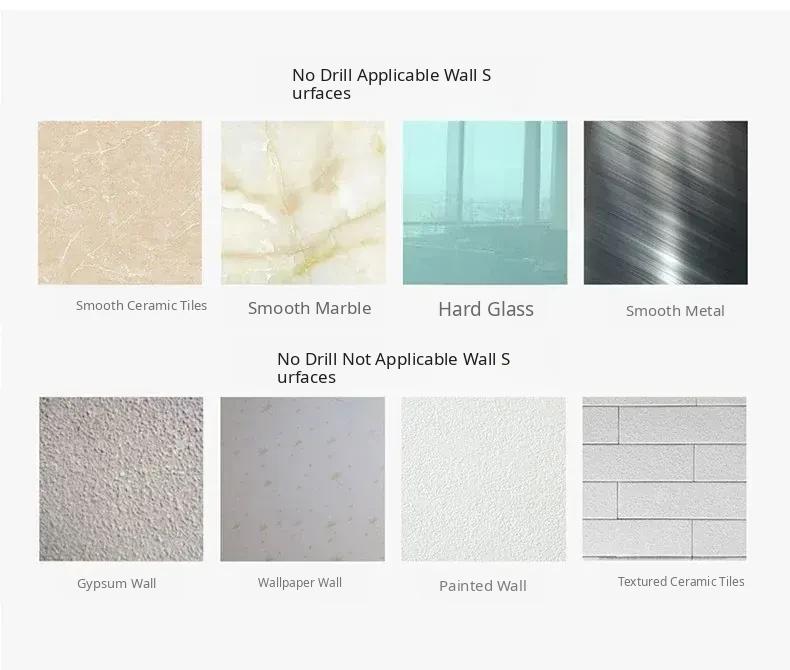Click the 'Smooth Marble' caption text
This screenshot has width=790, height=670.
(309, 308)
